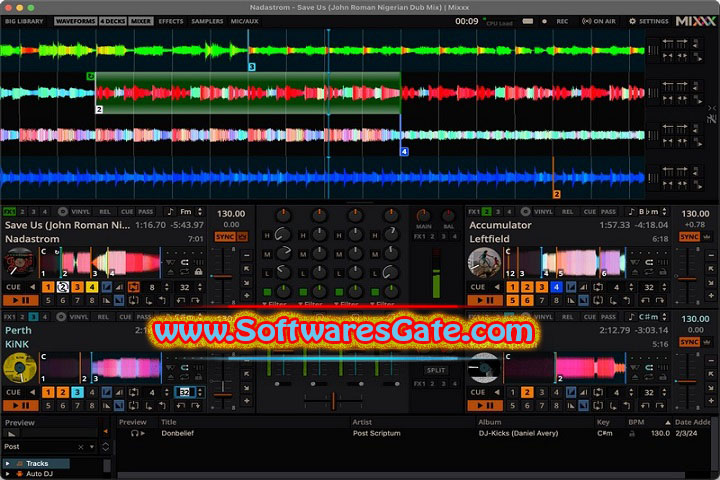Eject the track from Save Us deck

(x=170, y=272)
